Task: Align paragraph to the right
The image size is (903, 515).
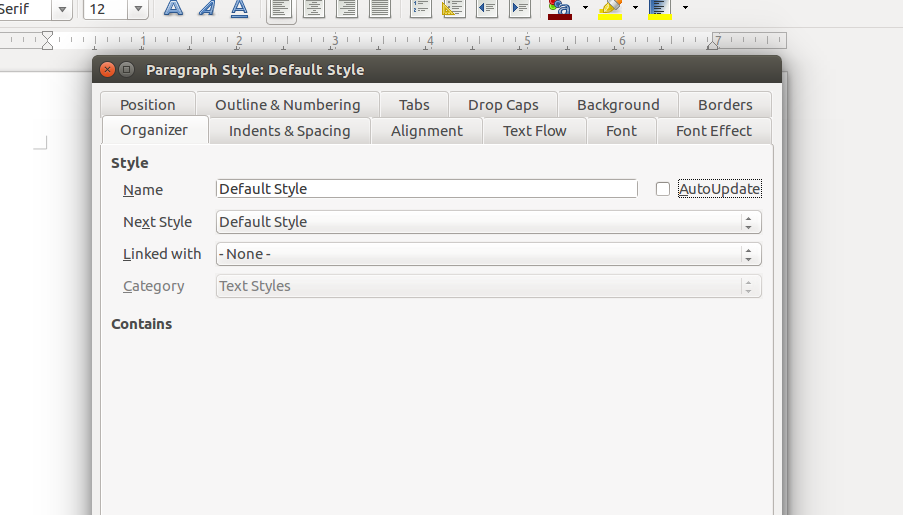Action: [x=347, y=9]
